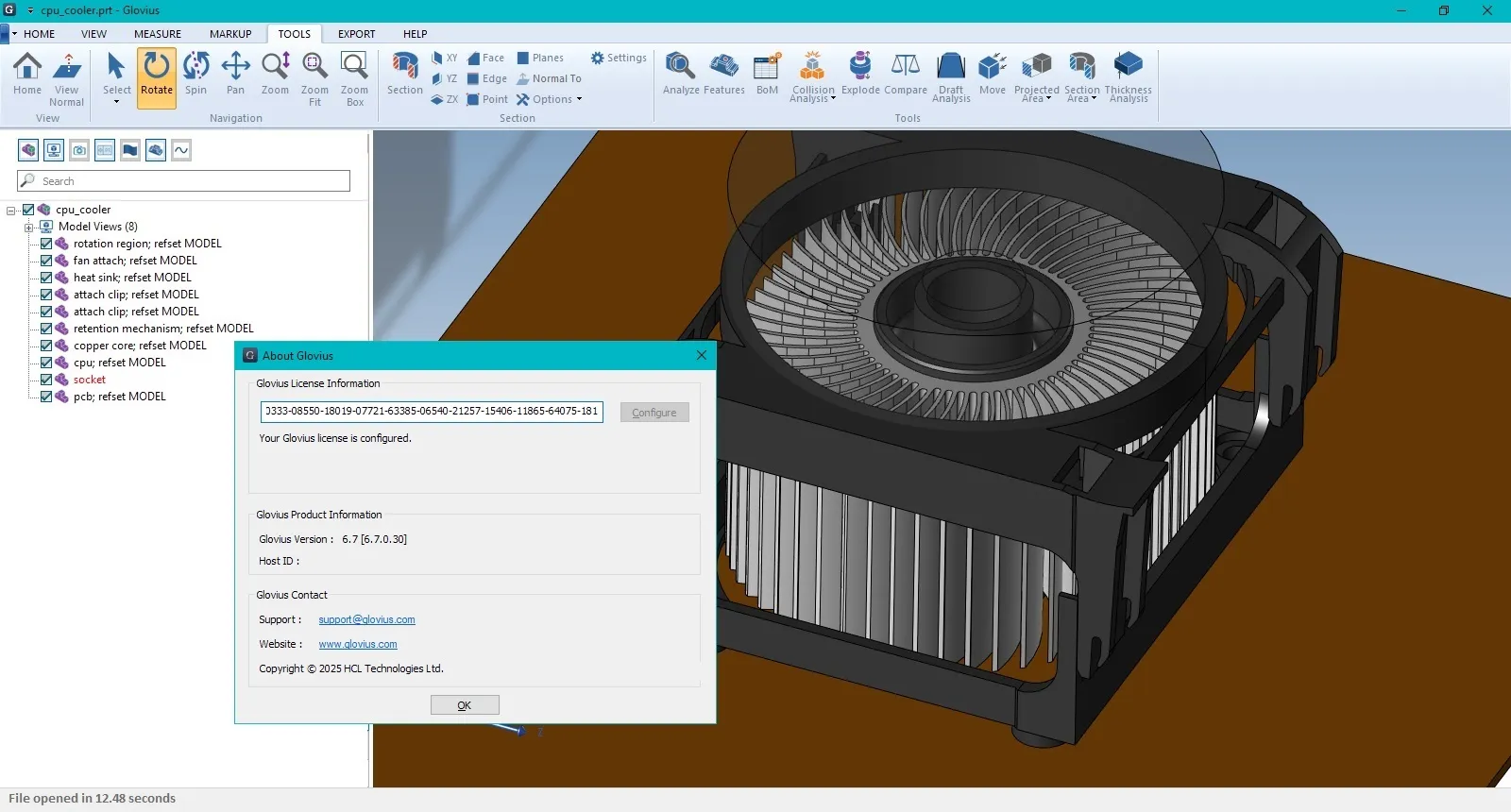Click the license key input field
1511x812 pixels.
click(431, 412)
